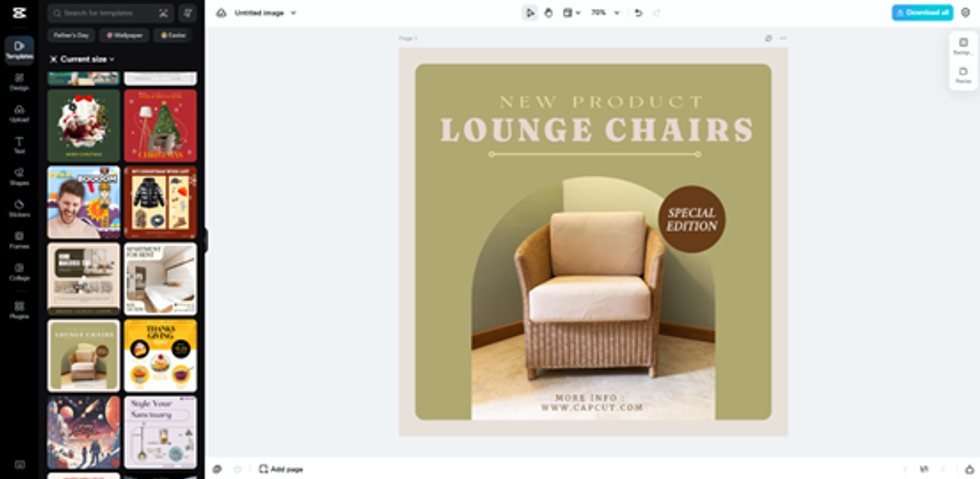Open the Shapes panel
The image size is (980, 479).
(19, 176)
